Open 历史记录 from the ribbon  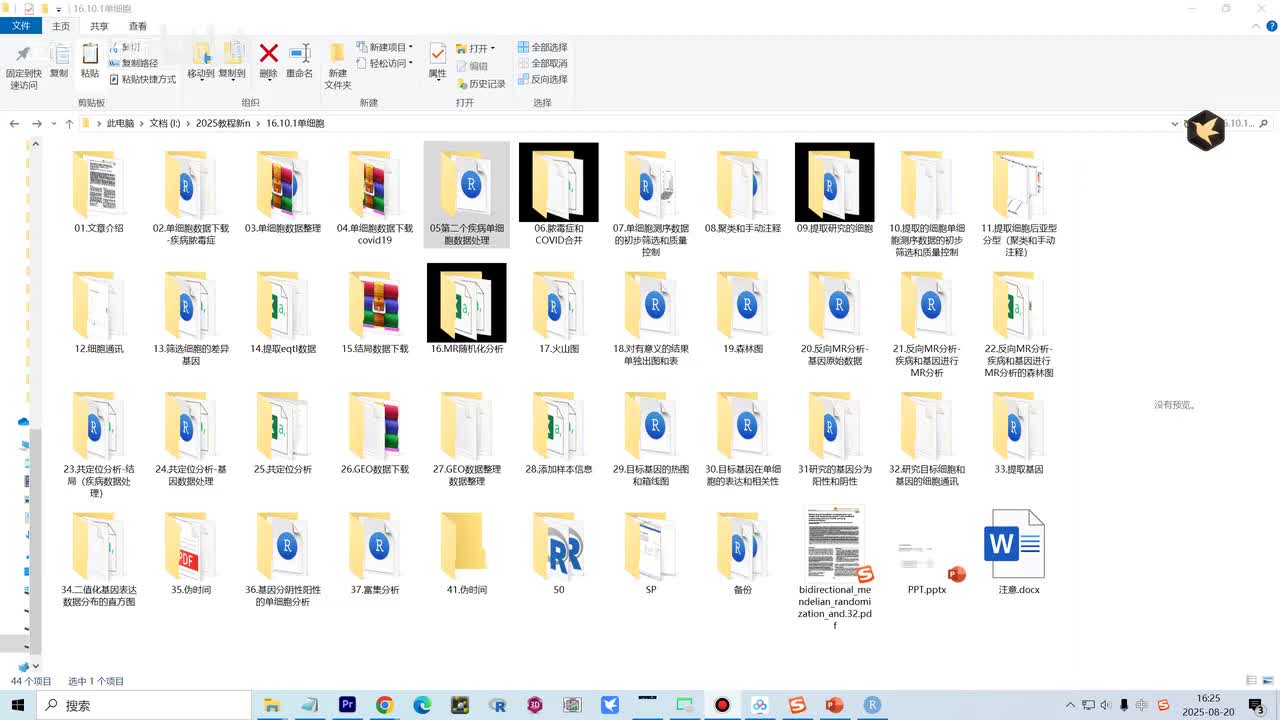click(x=481, y=84)
